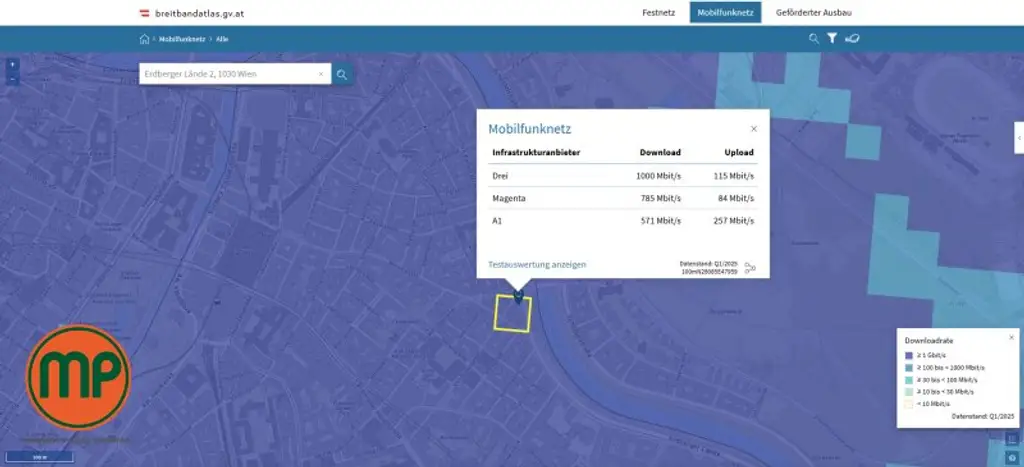Click the Mobilfunknetz breadcrumb link

(x=181, y=39)
